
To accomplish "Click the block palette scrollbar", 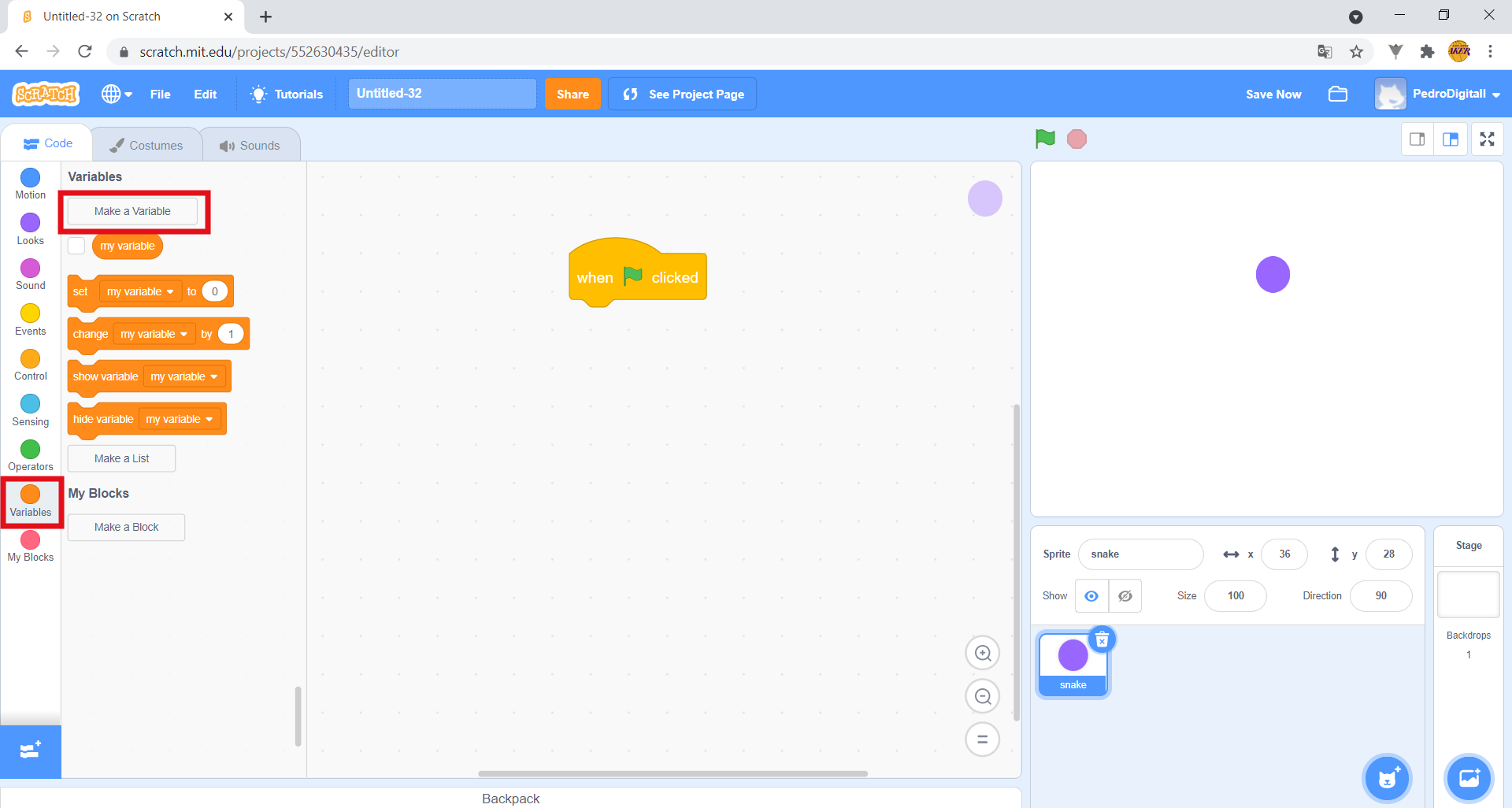I will coord(298,716).
